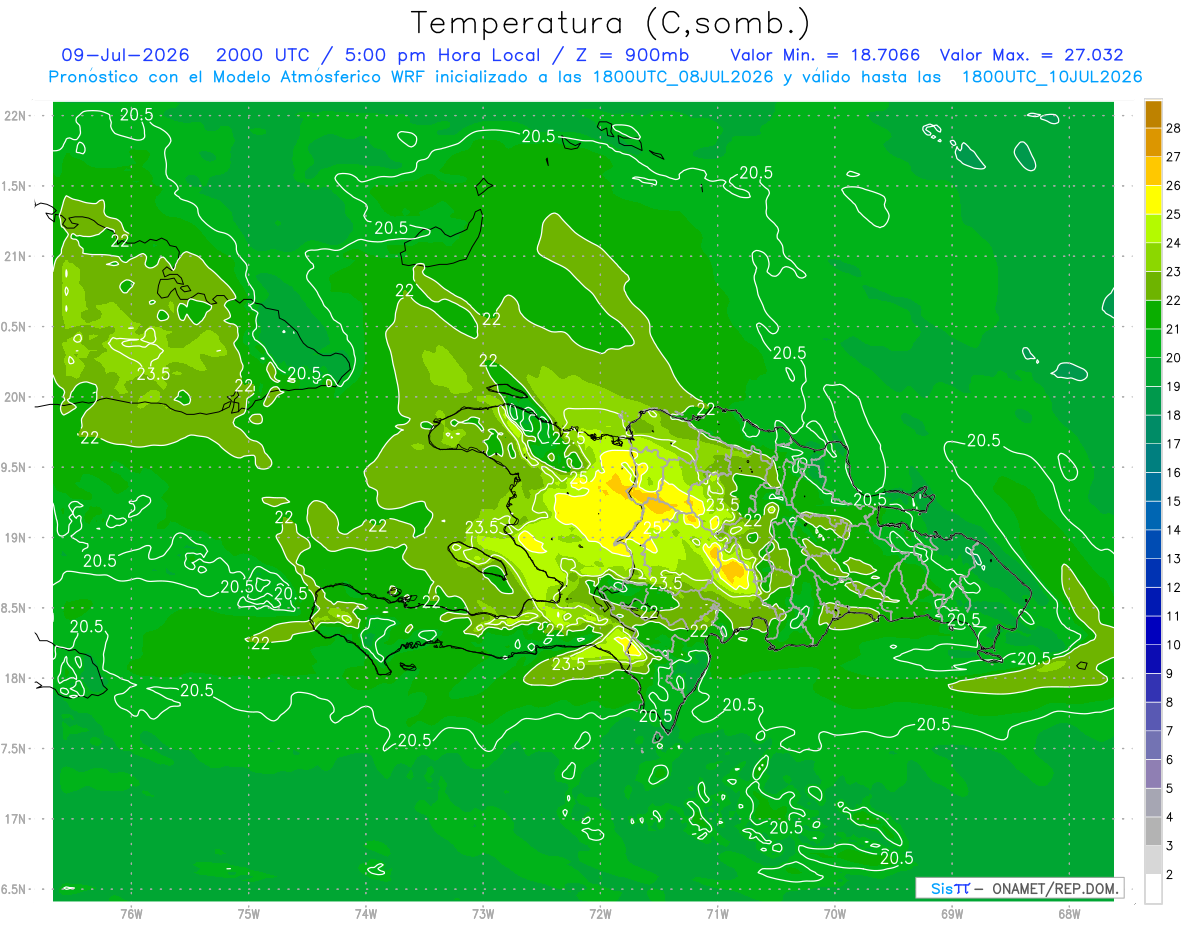
Task: Select the '09-Jul-2026' date text
Action: pyautogui.click(x=127, y=55)
